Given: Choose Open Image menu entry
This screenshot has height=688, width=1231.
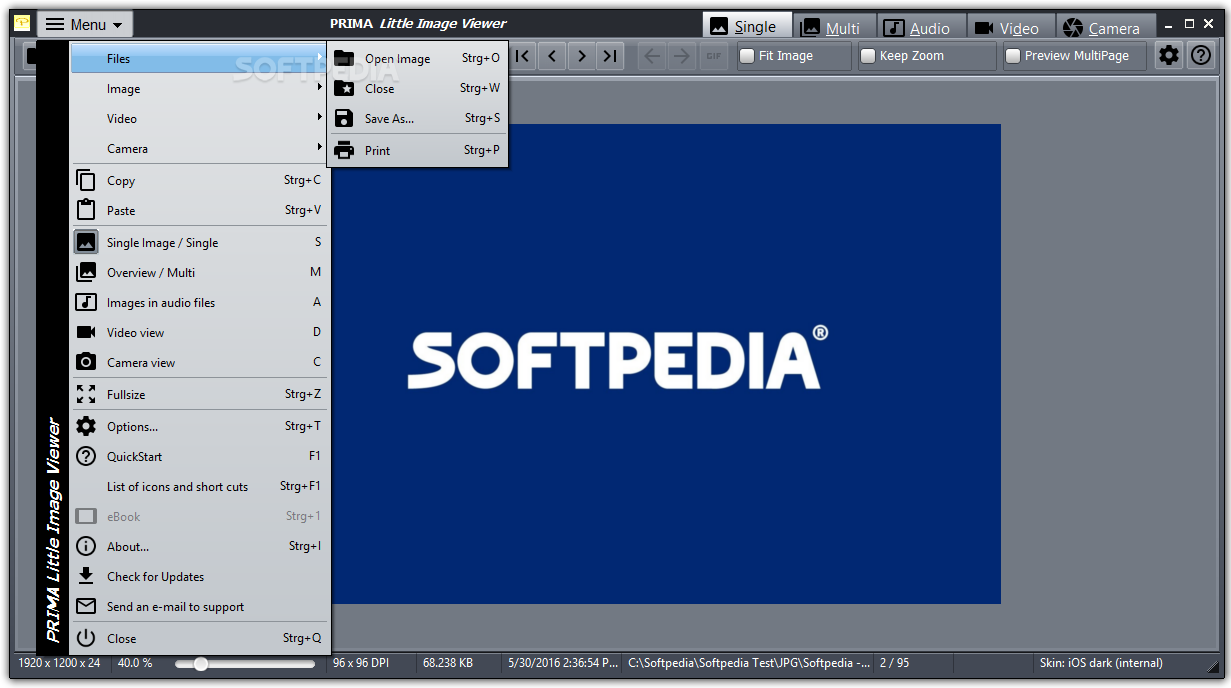Looking at the screenshot, I should click(x=419, y=58).
